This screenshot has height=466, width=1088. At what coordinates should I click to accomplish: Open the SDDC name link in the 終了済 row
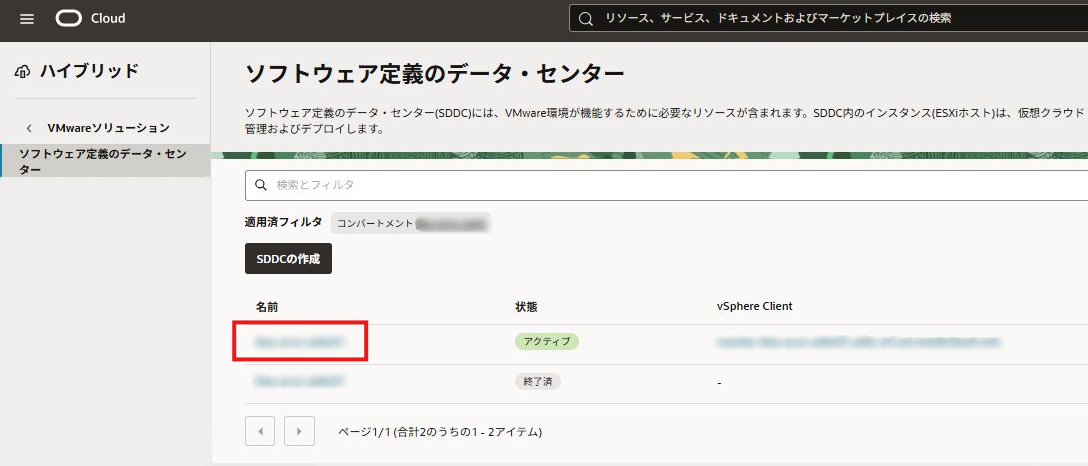pos(299,381)
